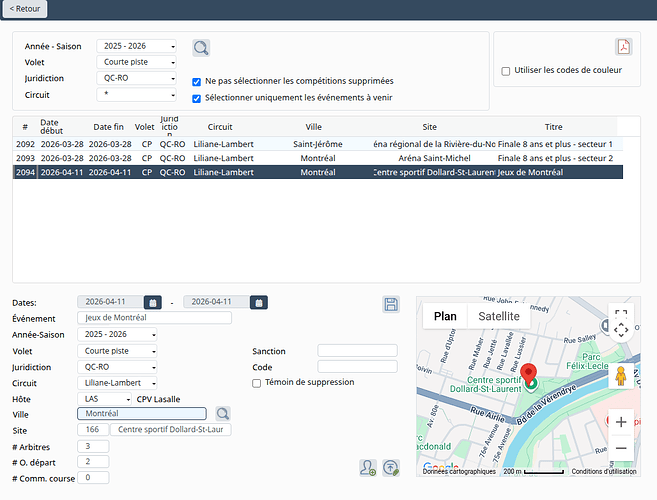Open top Circuit filter dropdown

136,94
